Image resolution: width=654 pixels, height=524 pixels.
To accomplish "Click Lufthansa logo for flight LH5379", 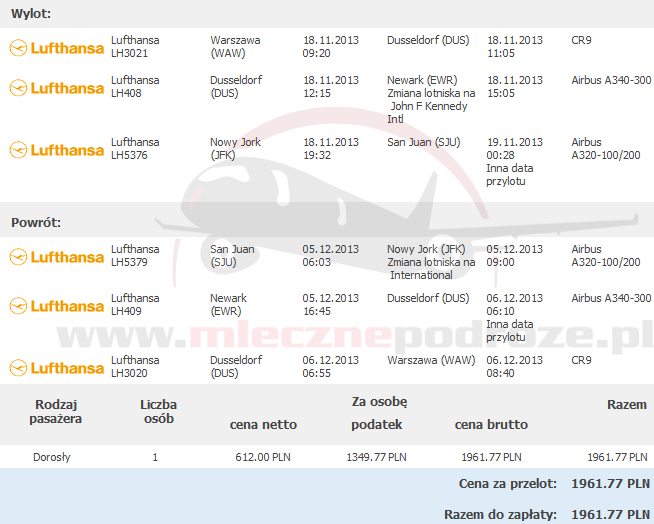I will point(56,256).
